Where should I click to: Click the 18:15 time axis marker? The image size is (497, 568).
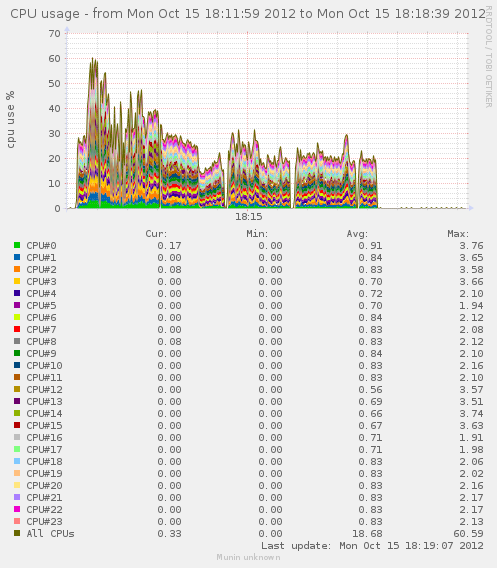(248, 217)
